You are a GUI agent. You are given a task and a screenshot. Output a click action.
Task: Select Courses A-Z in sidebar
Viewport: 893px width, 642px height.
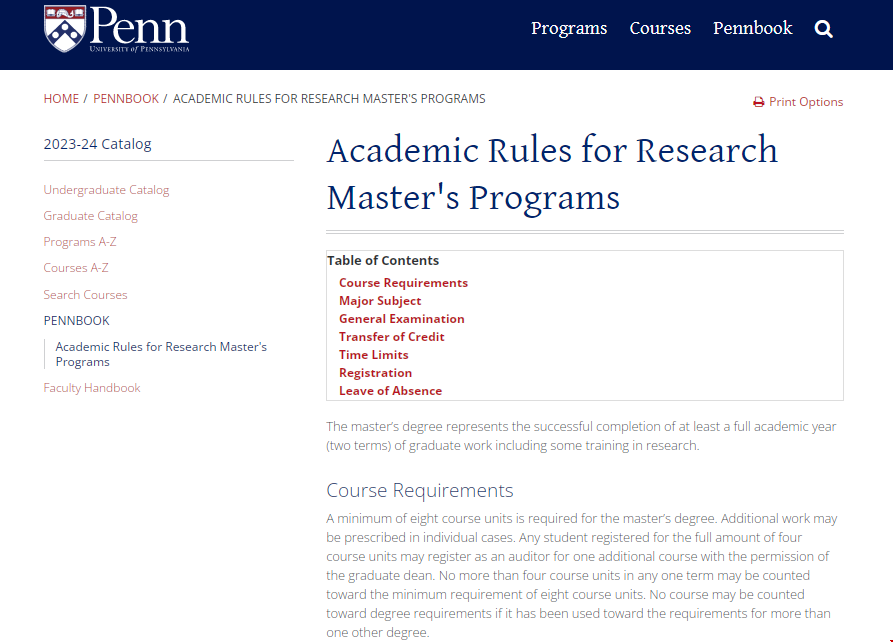tap(76, 268)
